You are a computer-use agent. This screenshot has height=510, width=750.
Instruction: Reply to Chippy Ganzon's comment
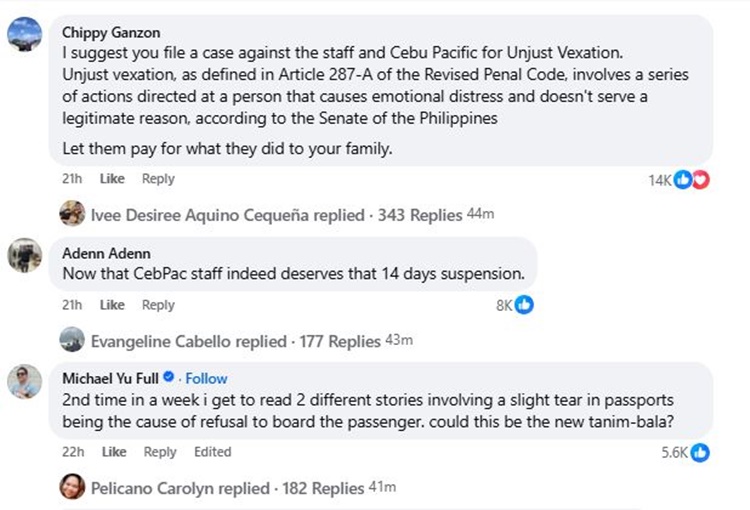(x=158, y=179)
